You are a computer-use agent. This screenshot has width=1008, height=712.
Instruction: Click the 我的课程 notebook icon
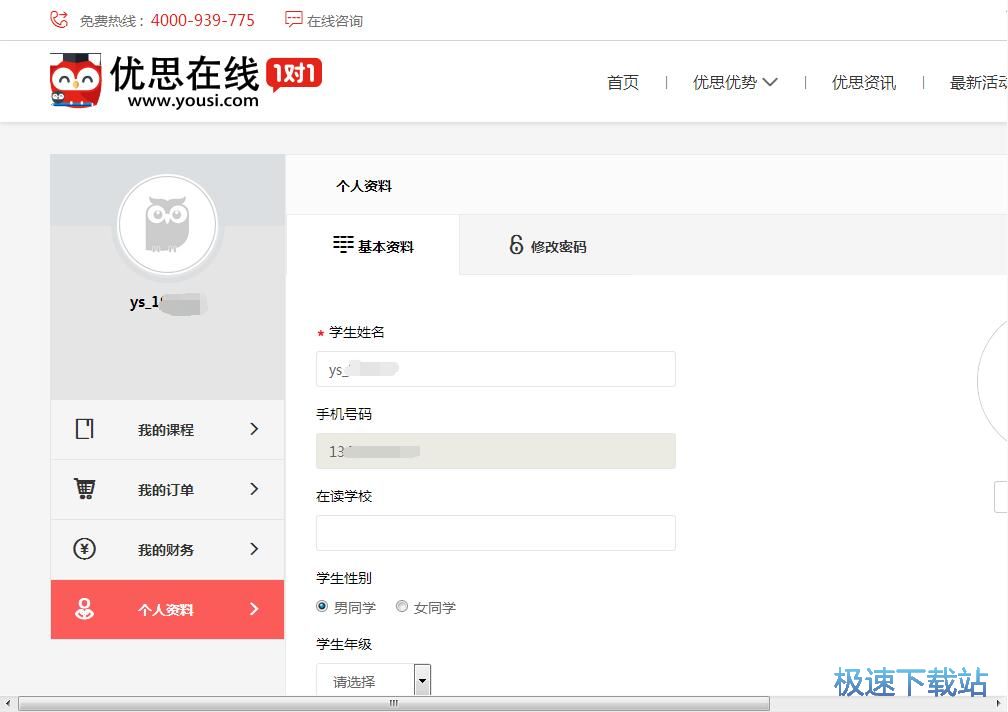(x=85, y=429)
